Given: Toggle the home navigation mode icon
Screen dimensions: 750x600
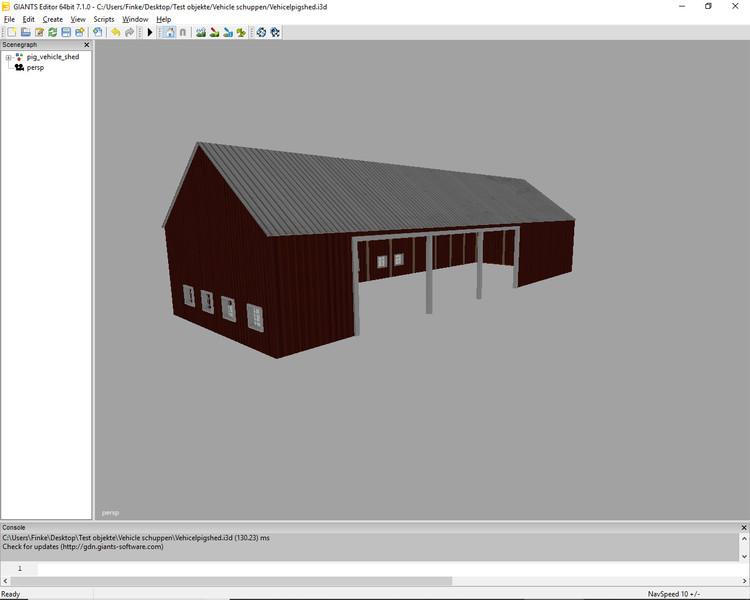Looking at the screenshot, I should 168,32.
